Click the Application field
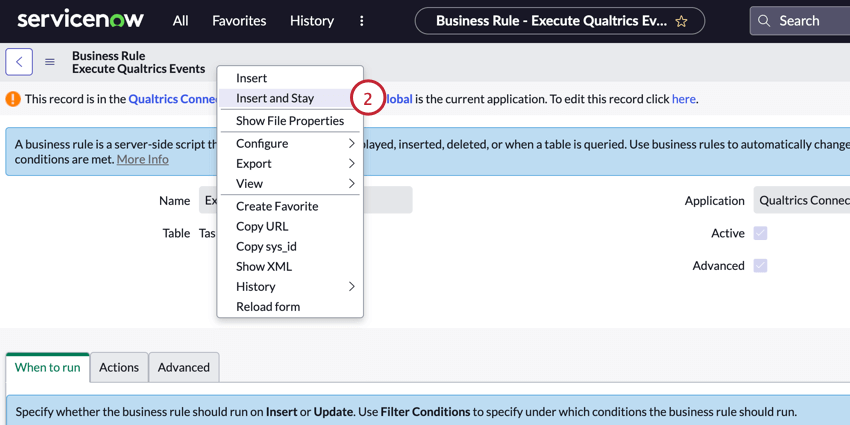 point(802,200)
